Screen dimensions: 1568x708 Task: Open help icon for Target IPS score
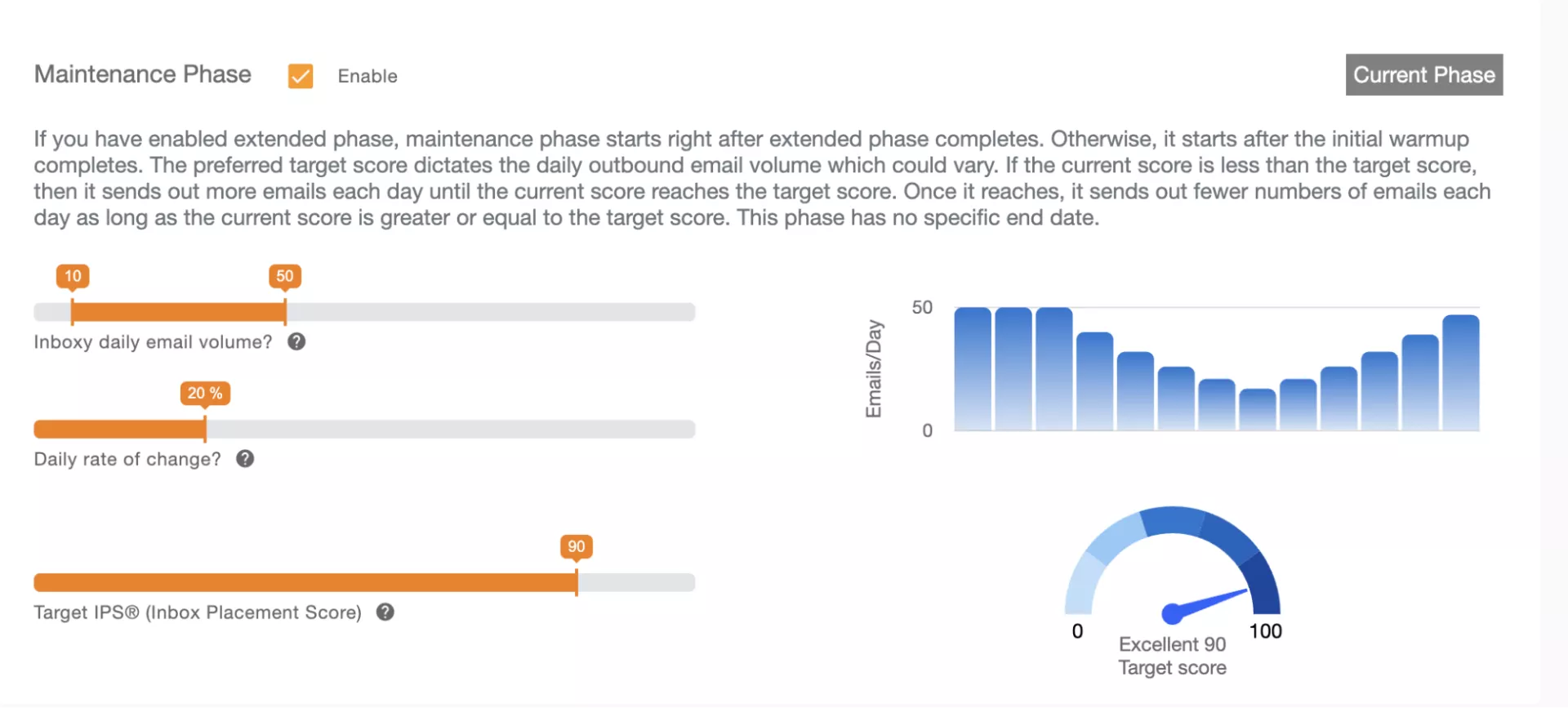pos(385,612)
